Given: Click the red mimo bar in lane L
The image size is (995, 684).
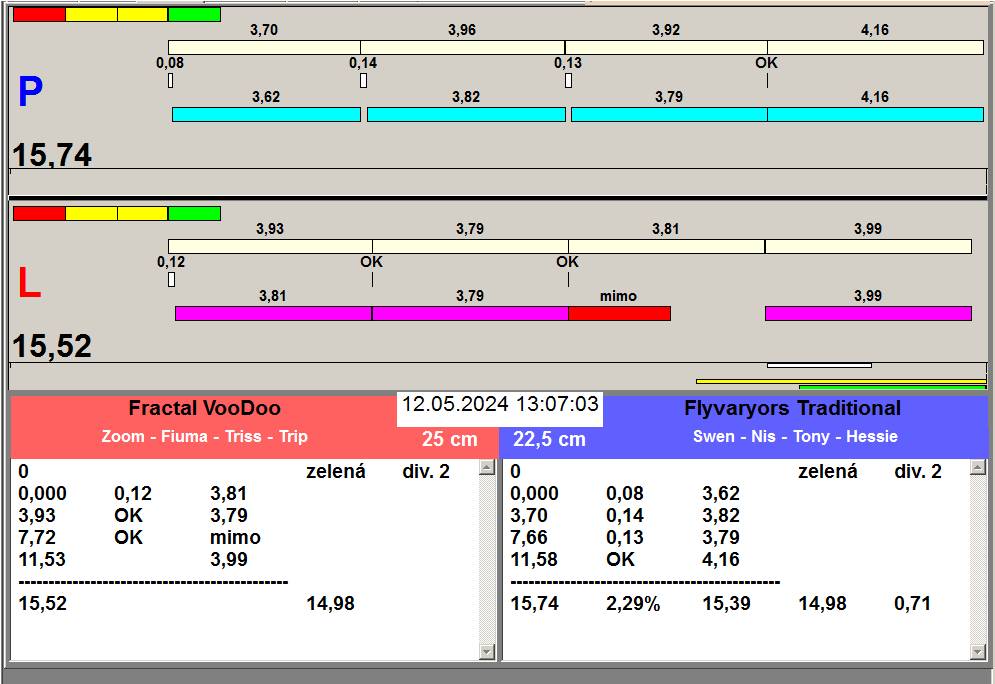Looking at the screenshot, I should pos(619,313).
